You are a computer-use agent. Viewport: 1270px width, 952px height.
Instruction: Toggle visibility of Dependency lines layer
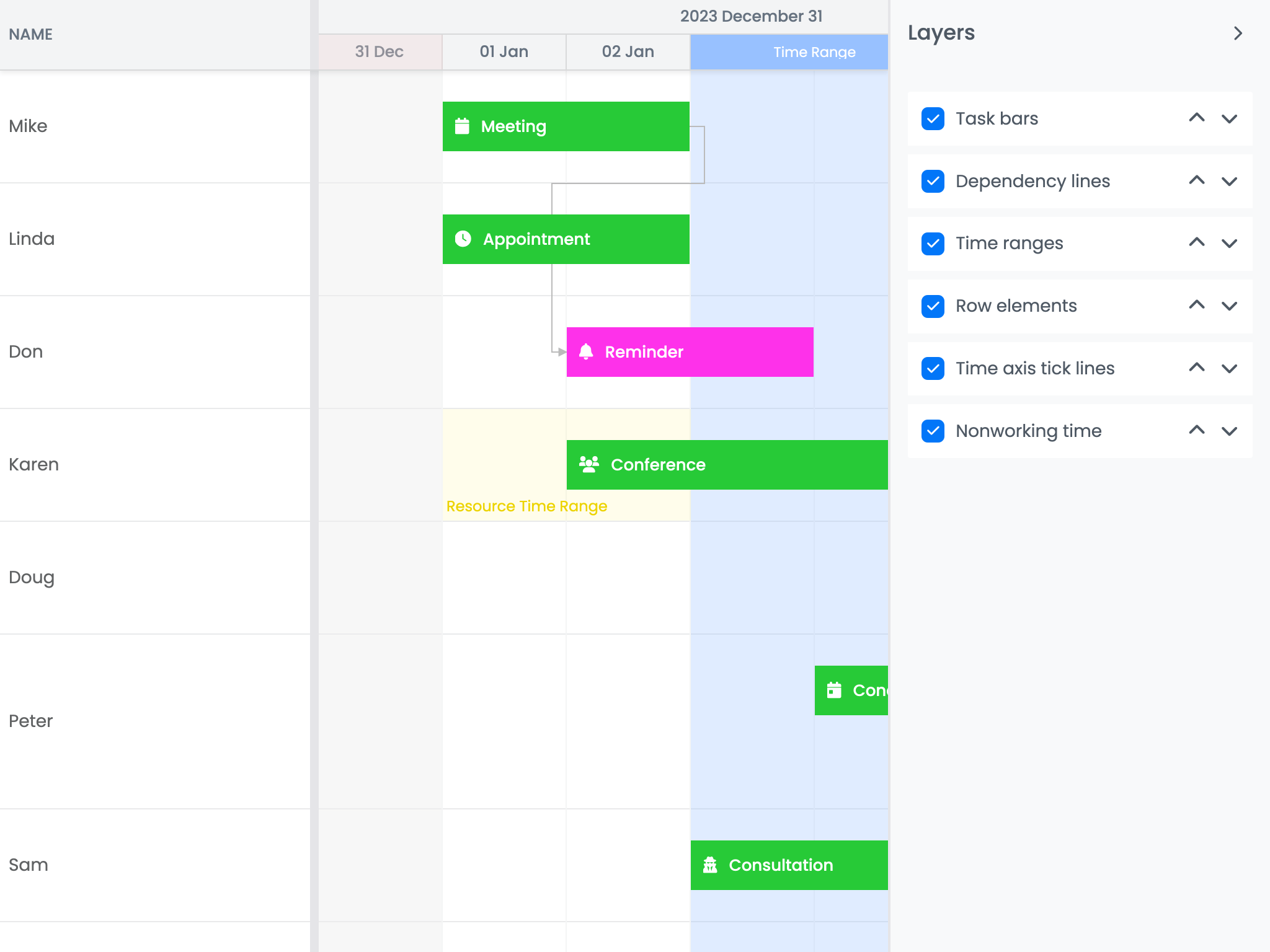(933, 181)
